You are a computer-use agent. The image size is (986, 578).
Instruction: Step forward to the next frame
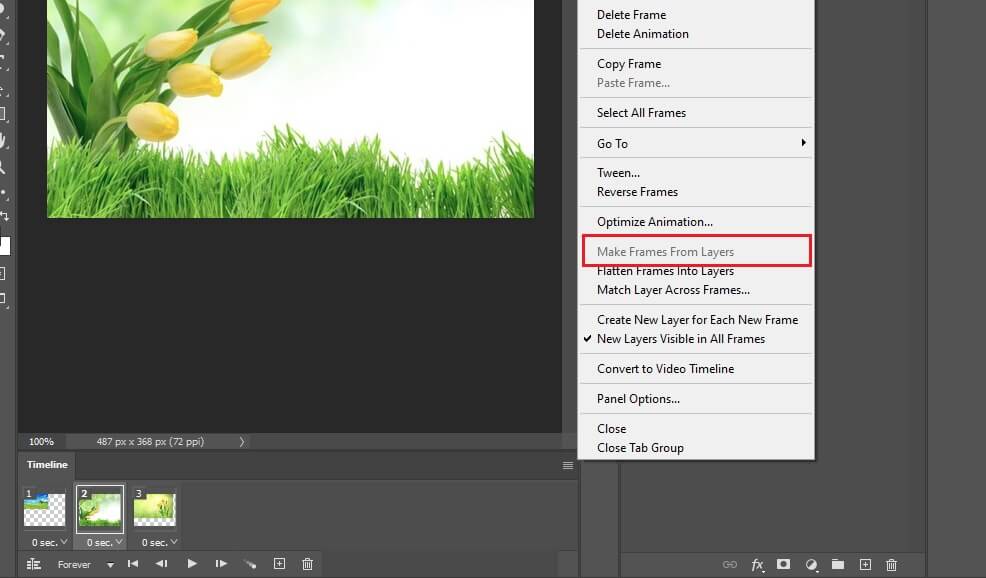coord(221,564)
